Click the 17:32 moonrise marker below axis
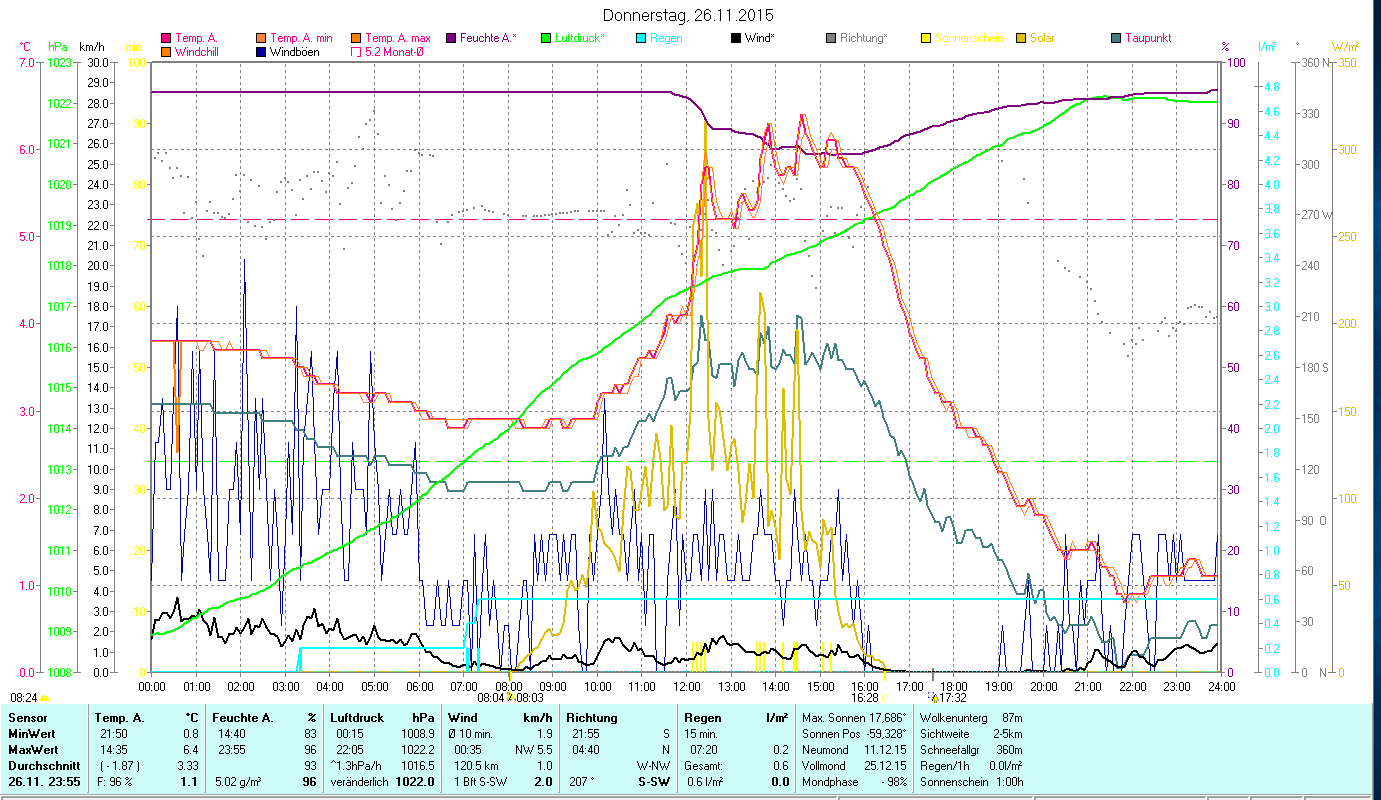The height and width of the screenshot is (800, 1381). (x=950, y=698)
